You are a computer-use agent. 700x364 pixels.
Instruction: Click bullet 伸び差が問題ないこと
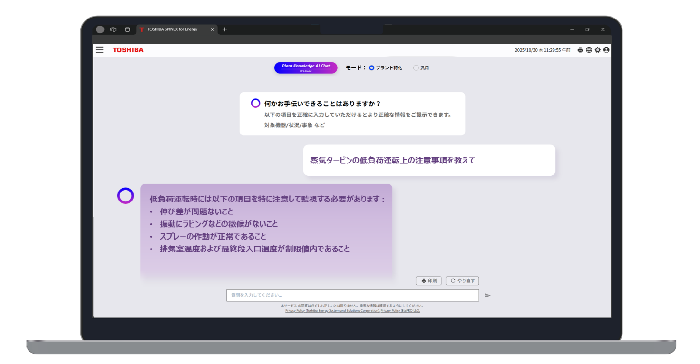[x=196, y=211]
